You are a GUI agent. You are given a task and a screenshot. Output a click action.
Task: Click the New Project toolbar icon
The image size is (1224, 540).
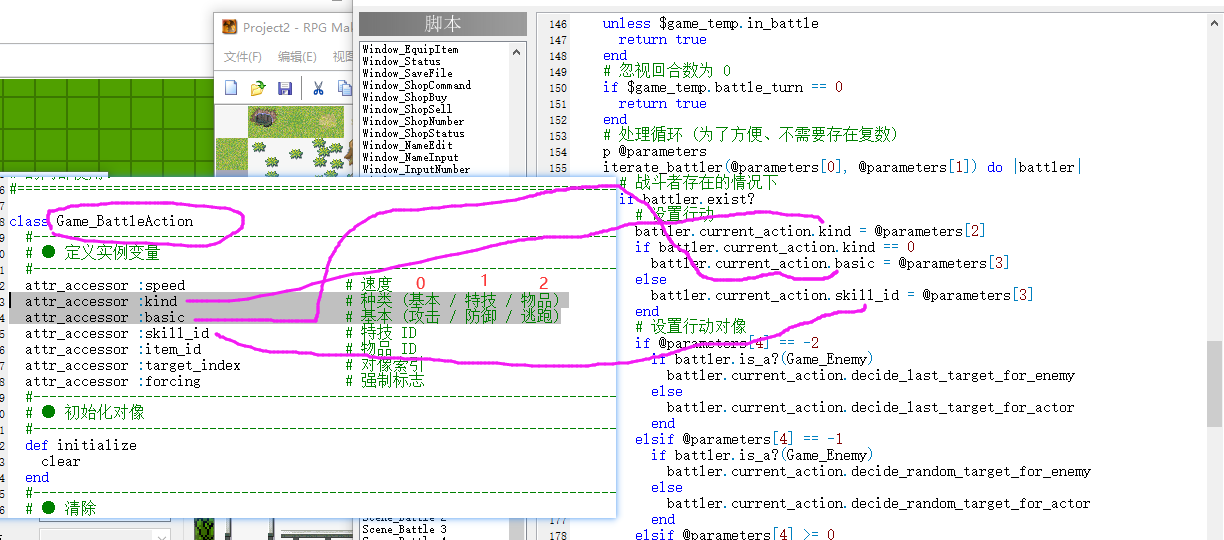231,88
